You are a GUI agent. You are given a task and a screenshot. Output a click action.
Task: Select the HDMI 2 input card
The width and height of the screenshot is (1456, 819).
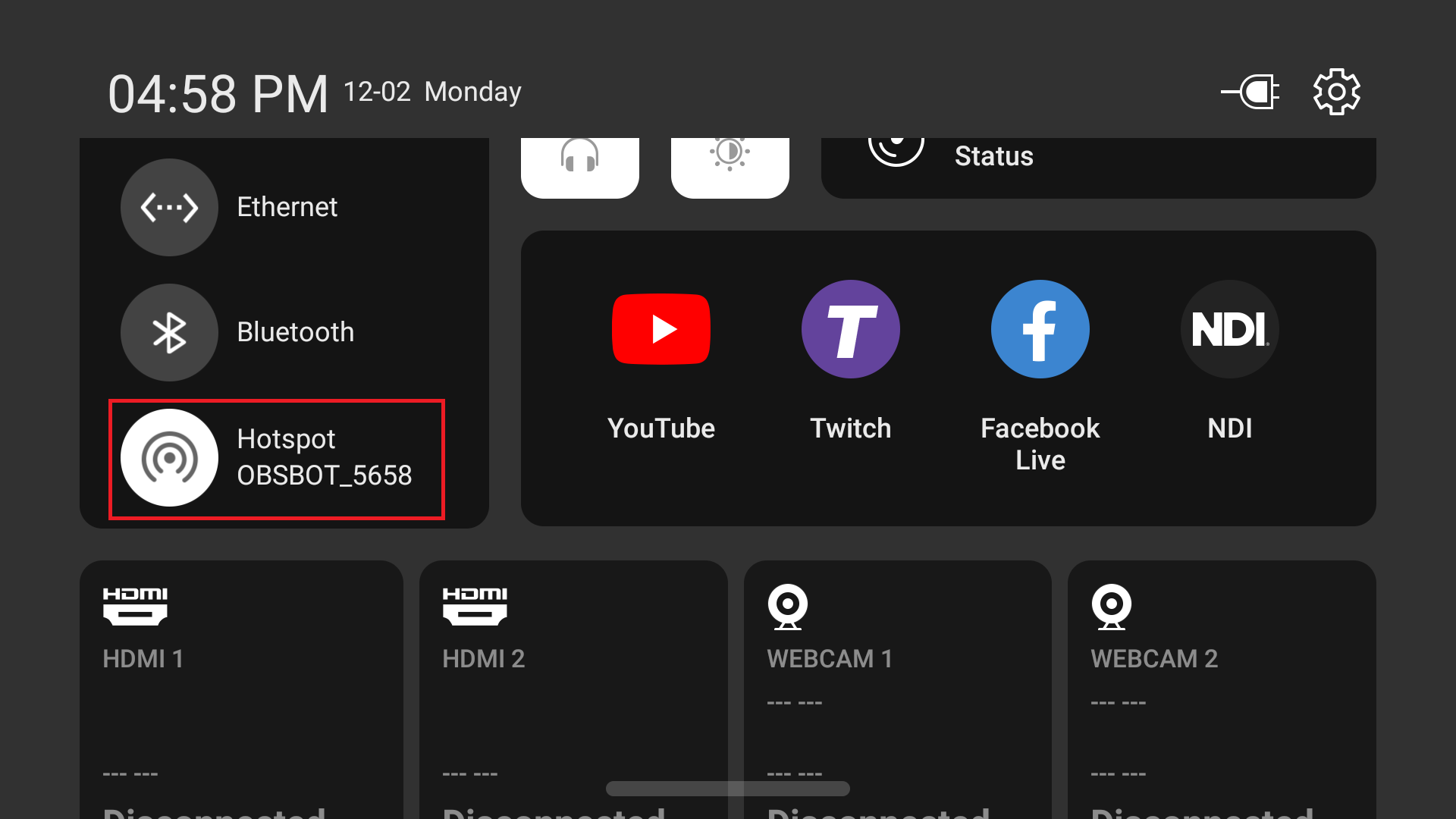[x=573, y=689]
